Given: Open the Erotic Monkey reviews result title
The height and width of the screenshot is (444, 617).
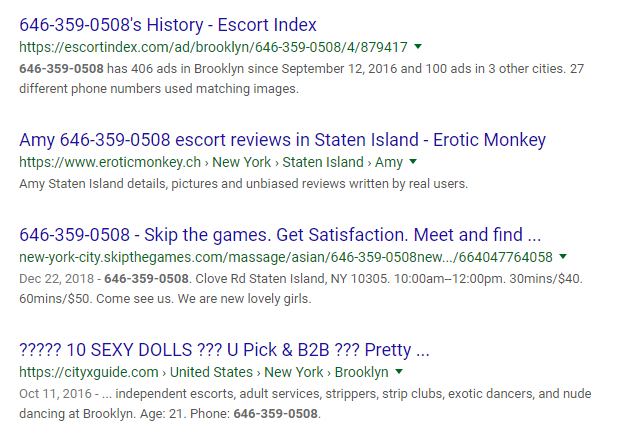Looking at the screenshot, I should click(x=282, y=140).
